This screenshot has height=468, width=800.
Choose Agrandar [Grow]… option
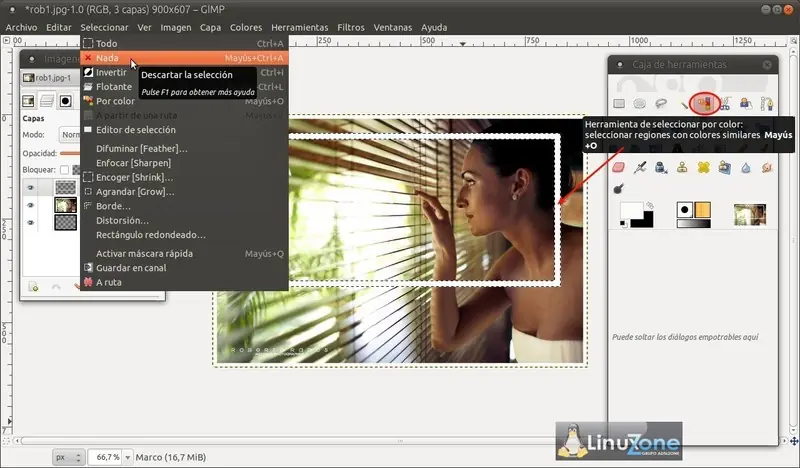coord(184,191)
